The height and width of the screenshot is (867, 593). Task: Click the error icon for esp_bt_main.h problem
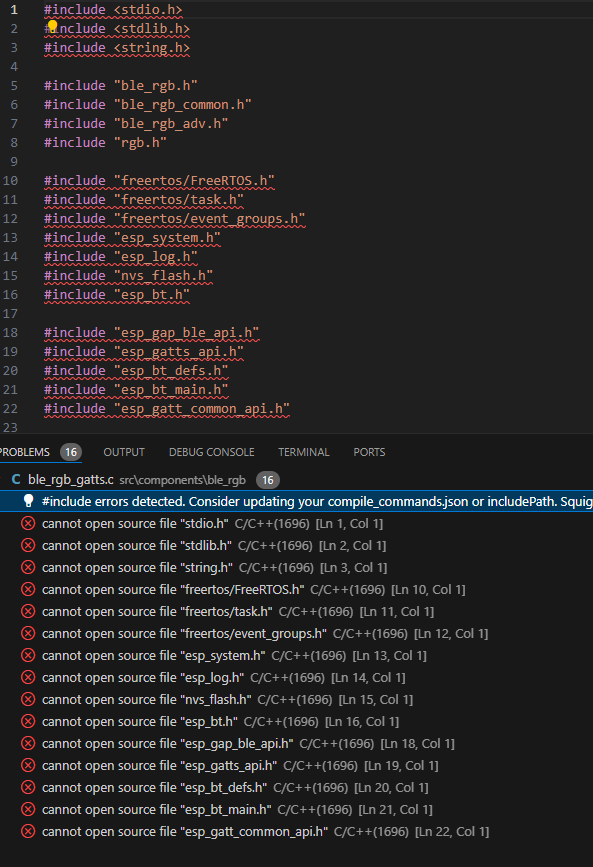pos(28,809)
